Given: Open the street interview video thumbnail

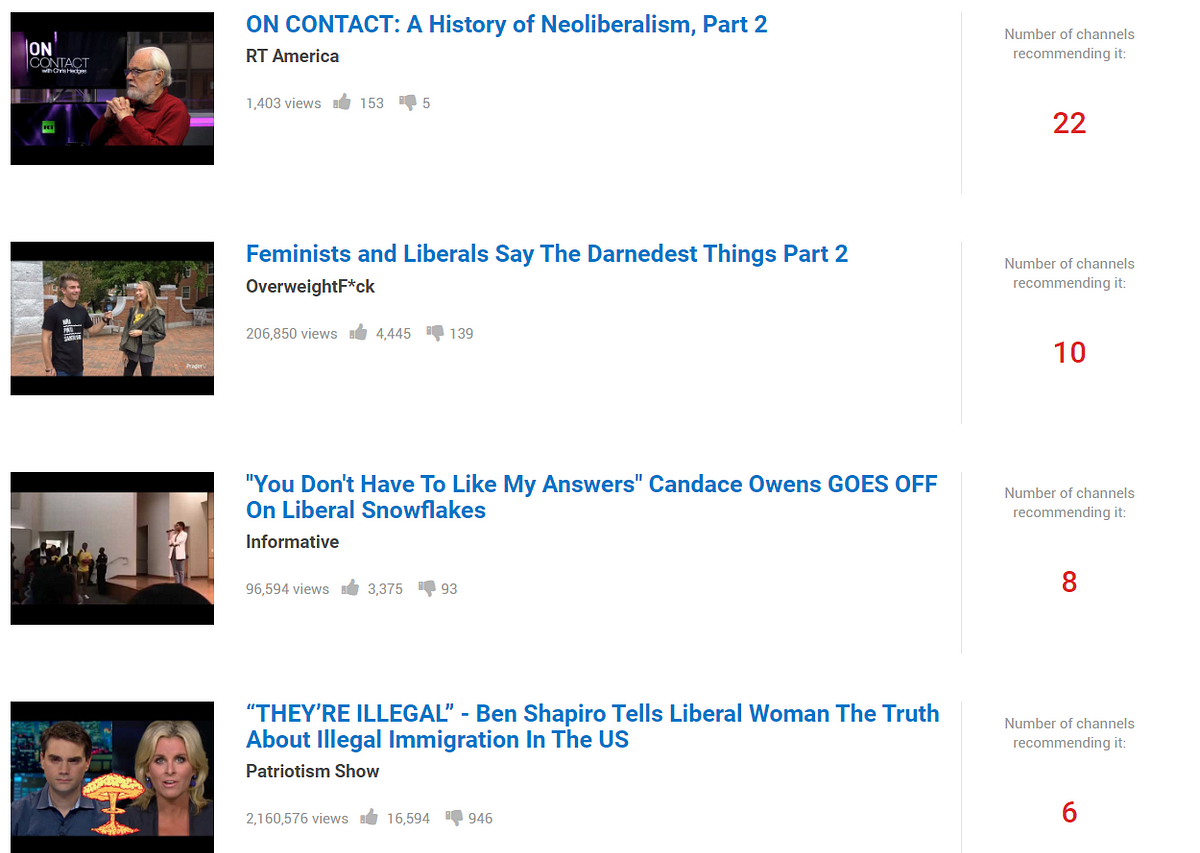Looking at the screenshot, I should tap(112, 318).
